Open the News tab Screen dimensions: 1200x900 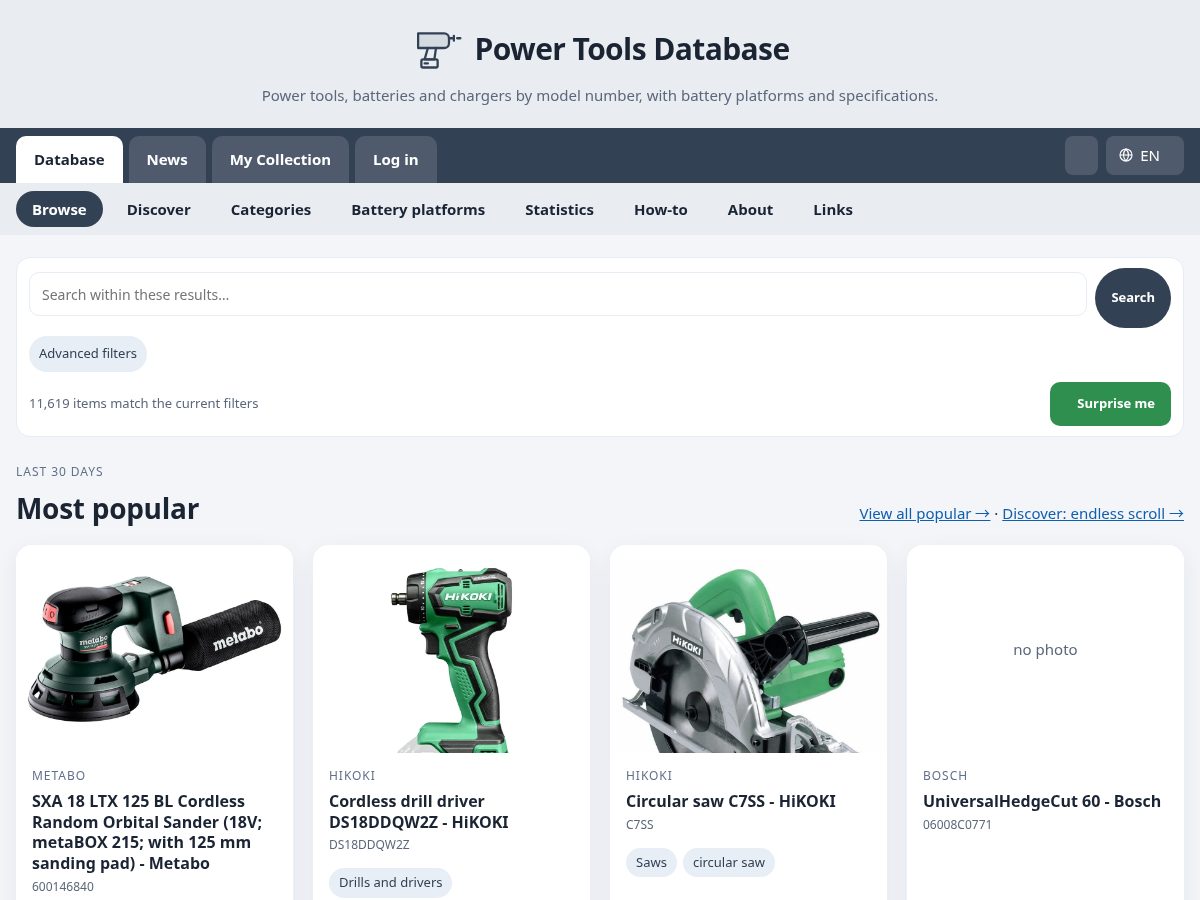tap(167, 160)
